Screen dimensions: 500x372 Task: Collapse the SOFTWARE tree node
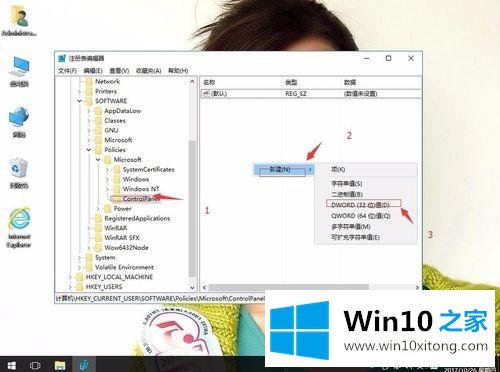click(79, 101)
